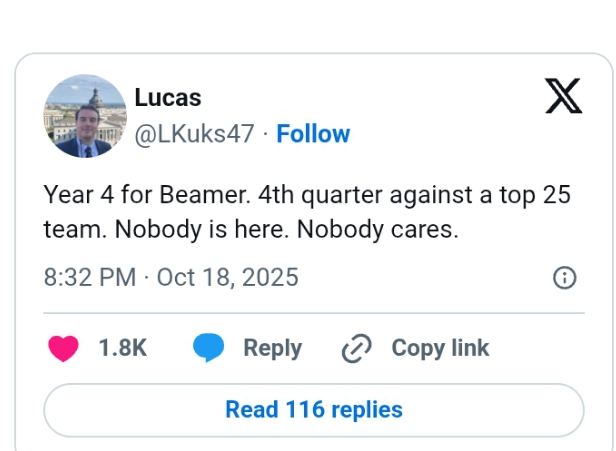The height and width of the screenshot is (451, 616).
Task: Click the chain link copy icon
Action: (356, 348)
